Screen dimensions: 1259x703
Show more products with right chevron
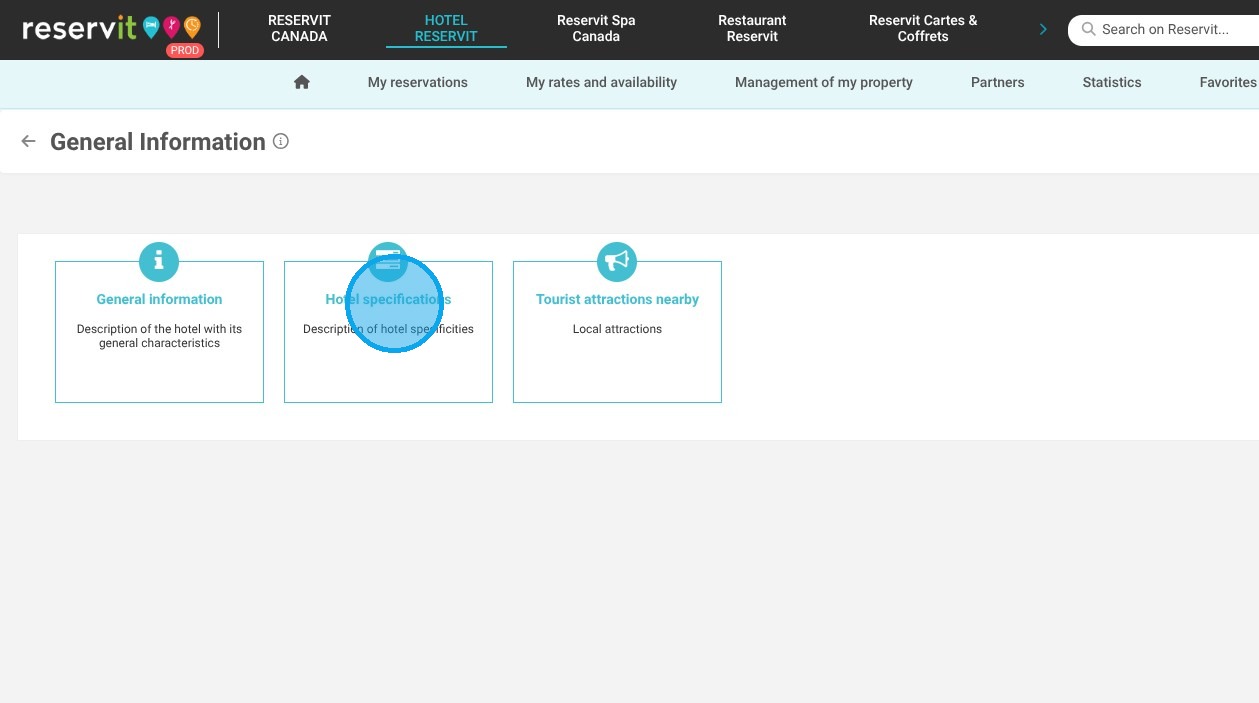(1043, 29)
